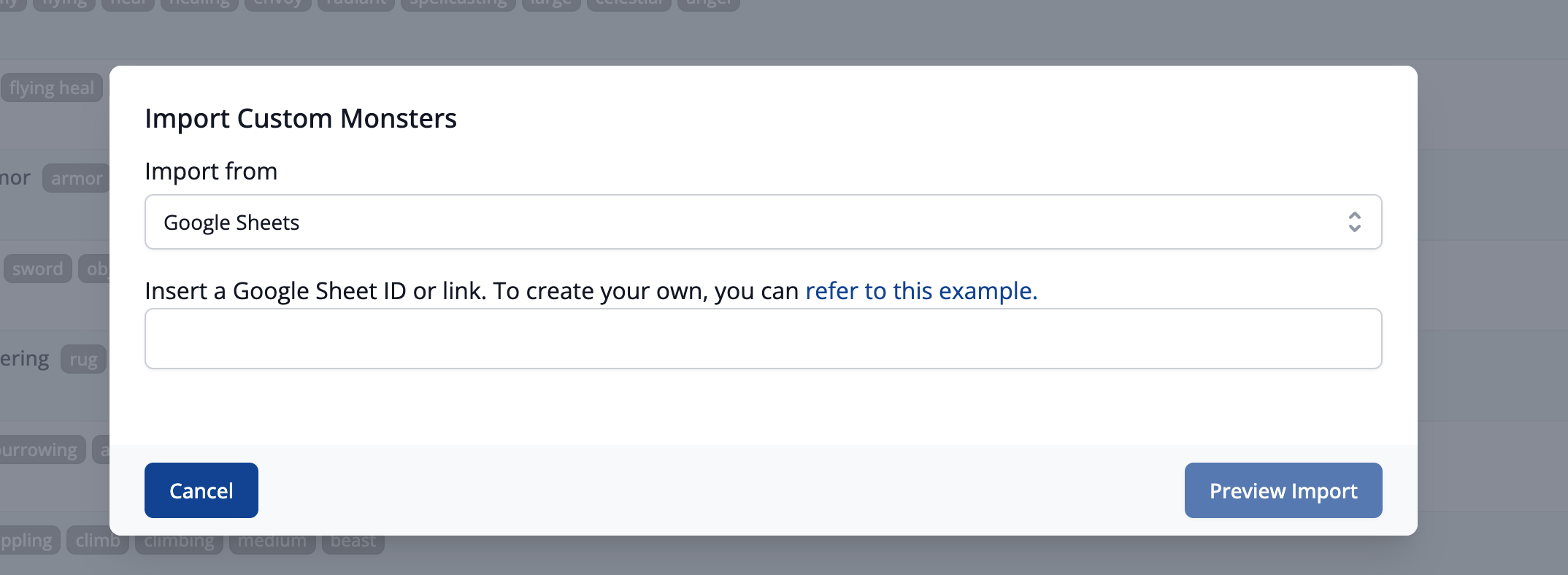Select the 'beast' tag chip
1568x575 pixels.
pos(353,541)
